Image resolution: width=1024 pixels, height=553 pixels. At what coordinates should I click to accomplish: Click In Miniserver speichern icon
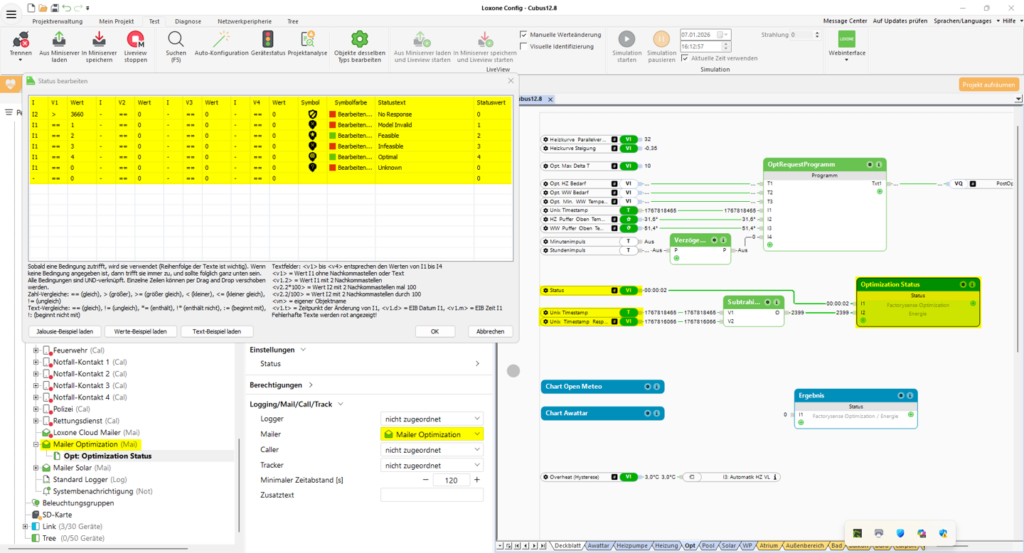[98, 41]
